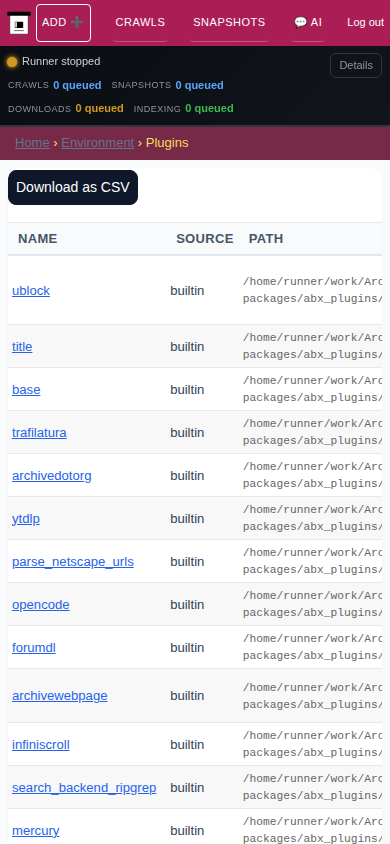Click the orange runner status indicator dot

pyautogui.click(x=12, y=62)
